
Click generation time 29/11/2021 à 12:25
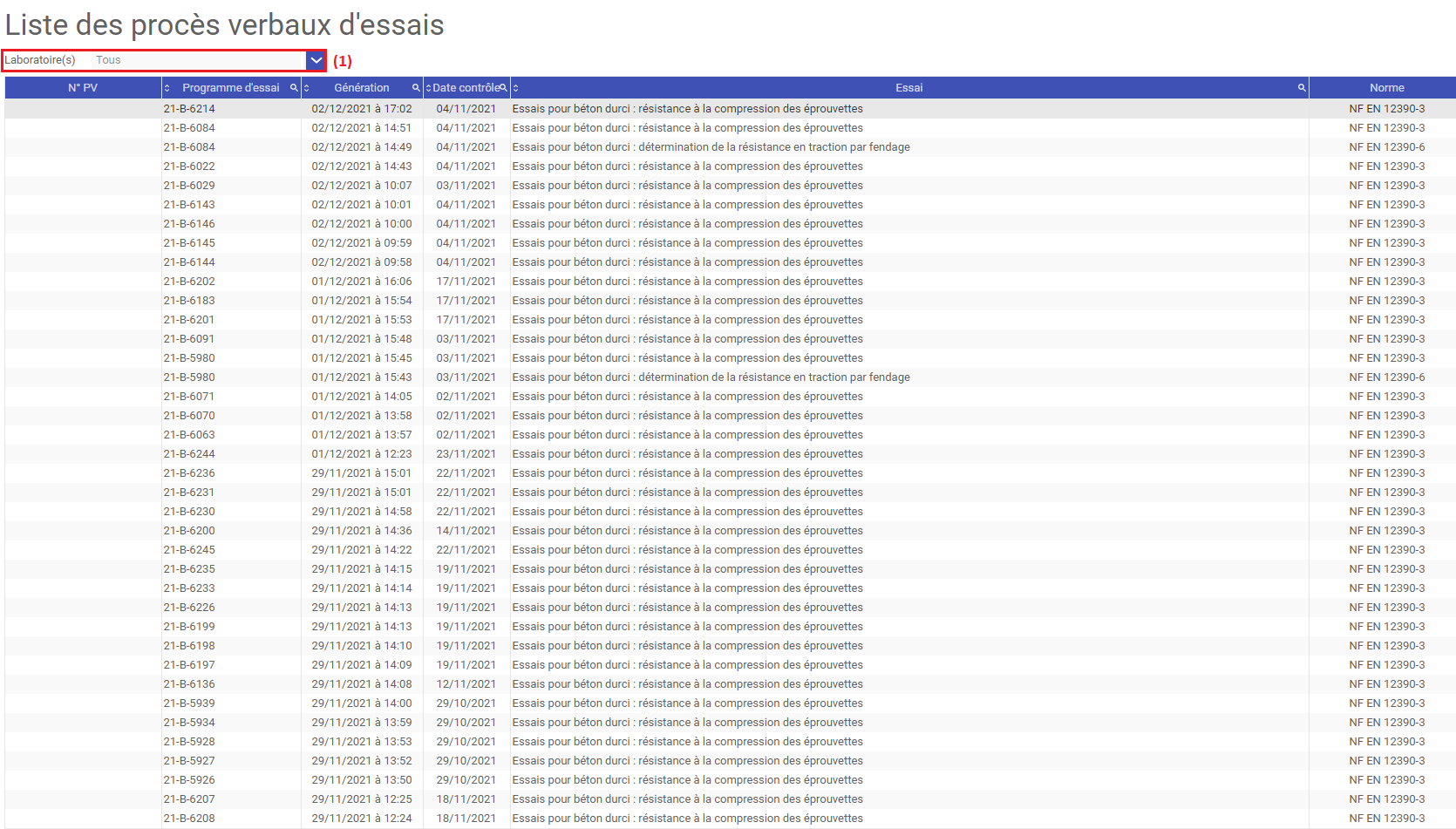coord(362,799)
